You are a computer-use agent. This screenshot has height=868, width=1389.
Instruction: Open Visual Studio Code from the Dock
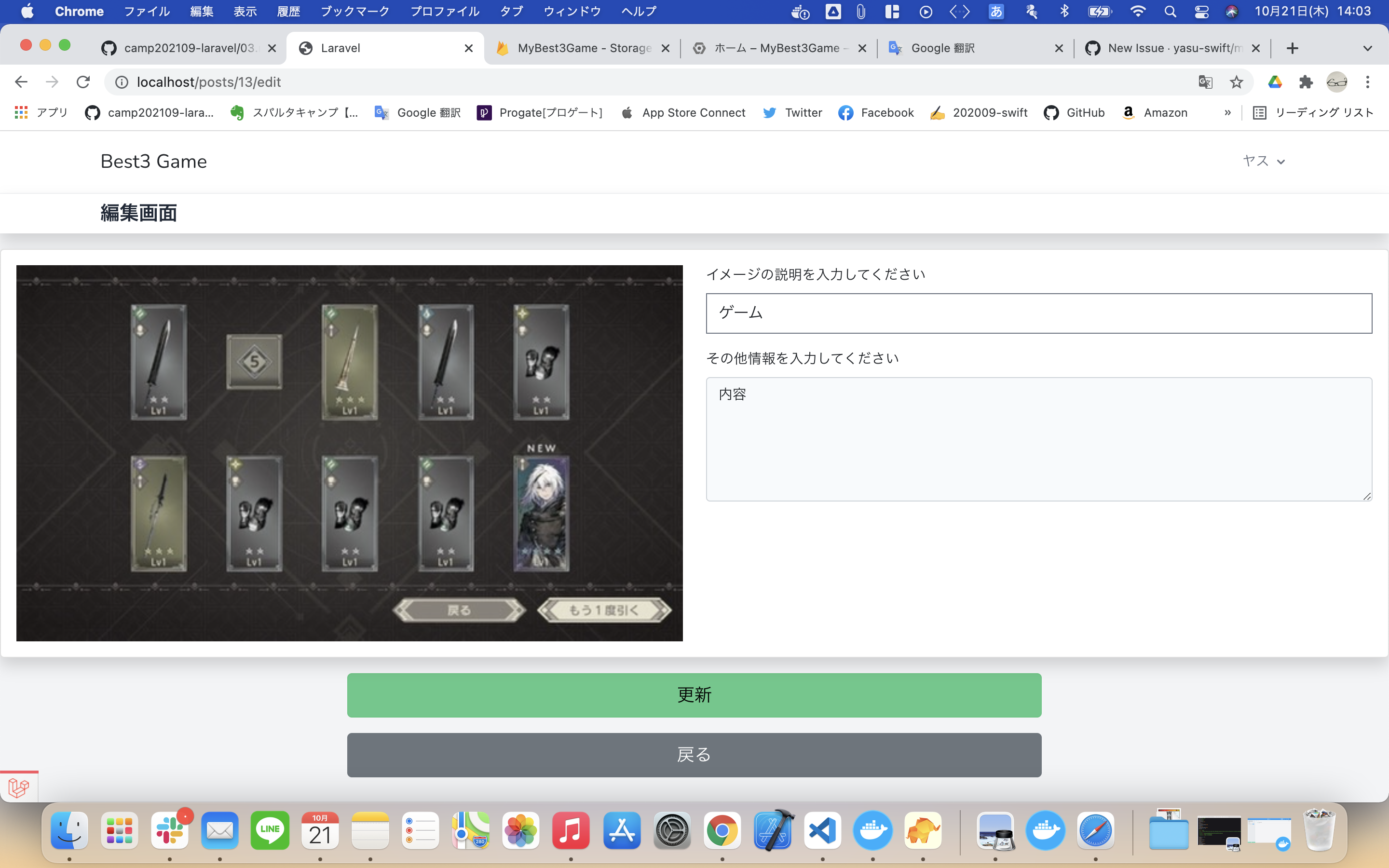822,830
